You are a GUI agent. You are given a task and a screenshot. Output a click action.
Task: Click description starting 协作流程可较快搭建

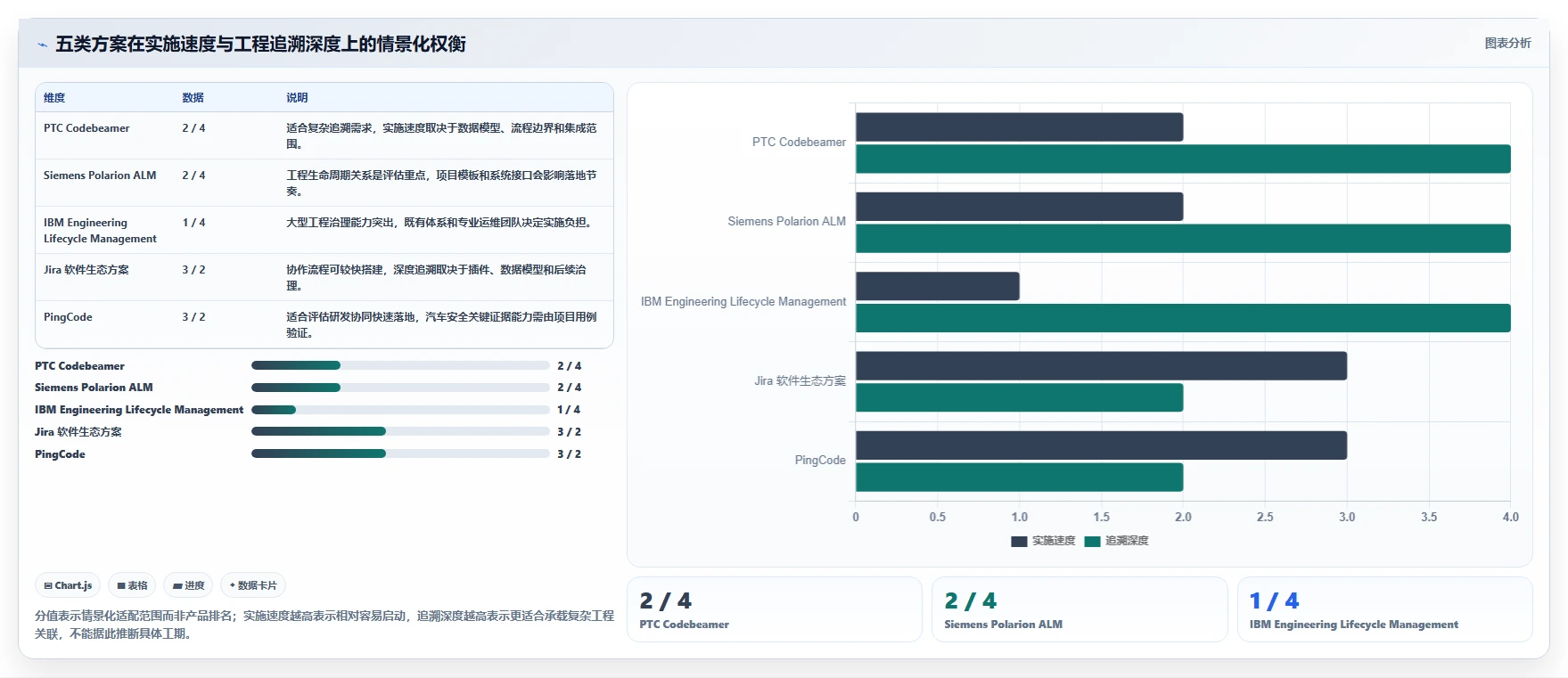pyautogui.click(x=437, y=278)
